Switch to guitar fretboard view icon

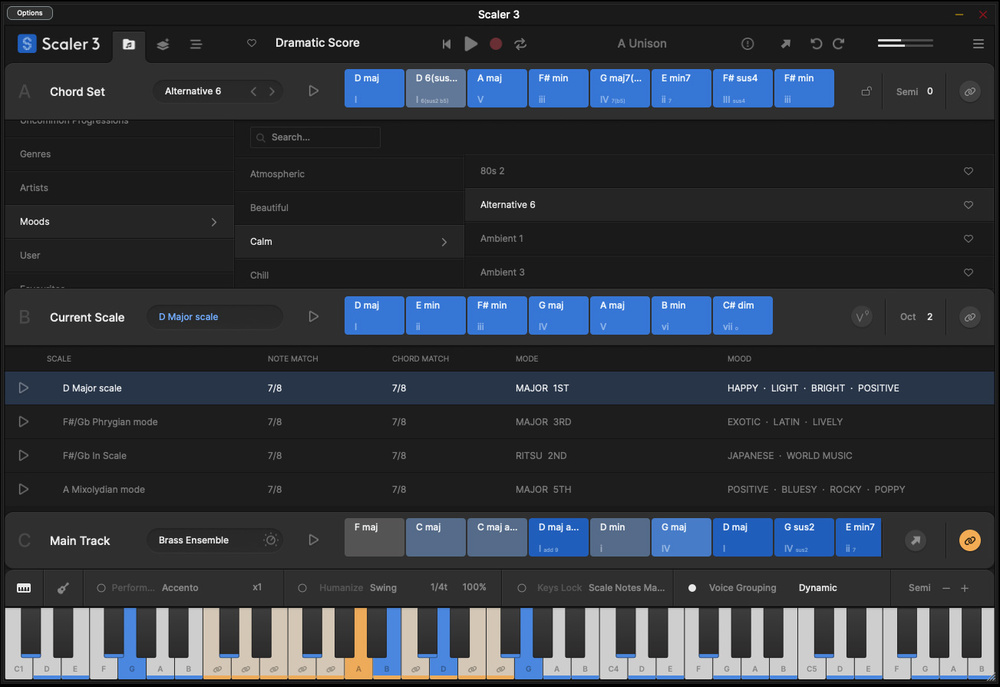61,588
